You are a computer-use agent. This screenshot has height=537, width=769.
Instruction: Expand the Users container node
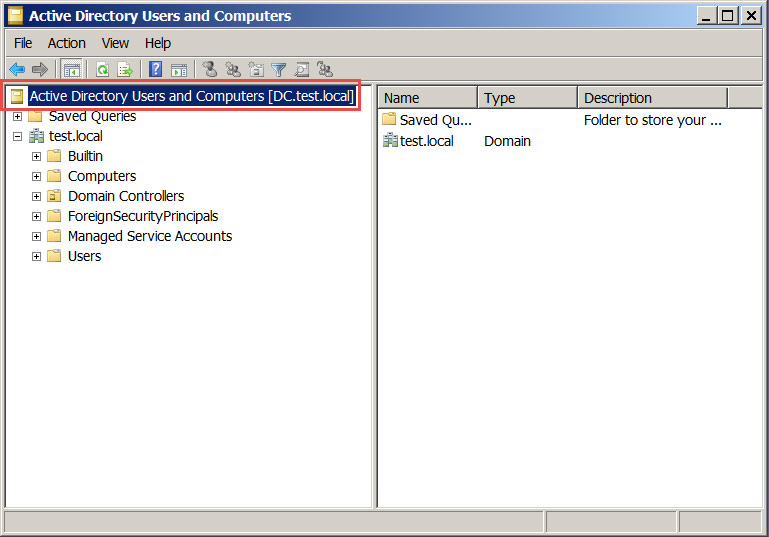(x=36, y=256)
